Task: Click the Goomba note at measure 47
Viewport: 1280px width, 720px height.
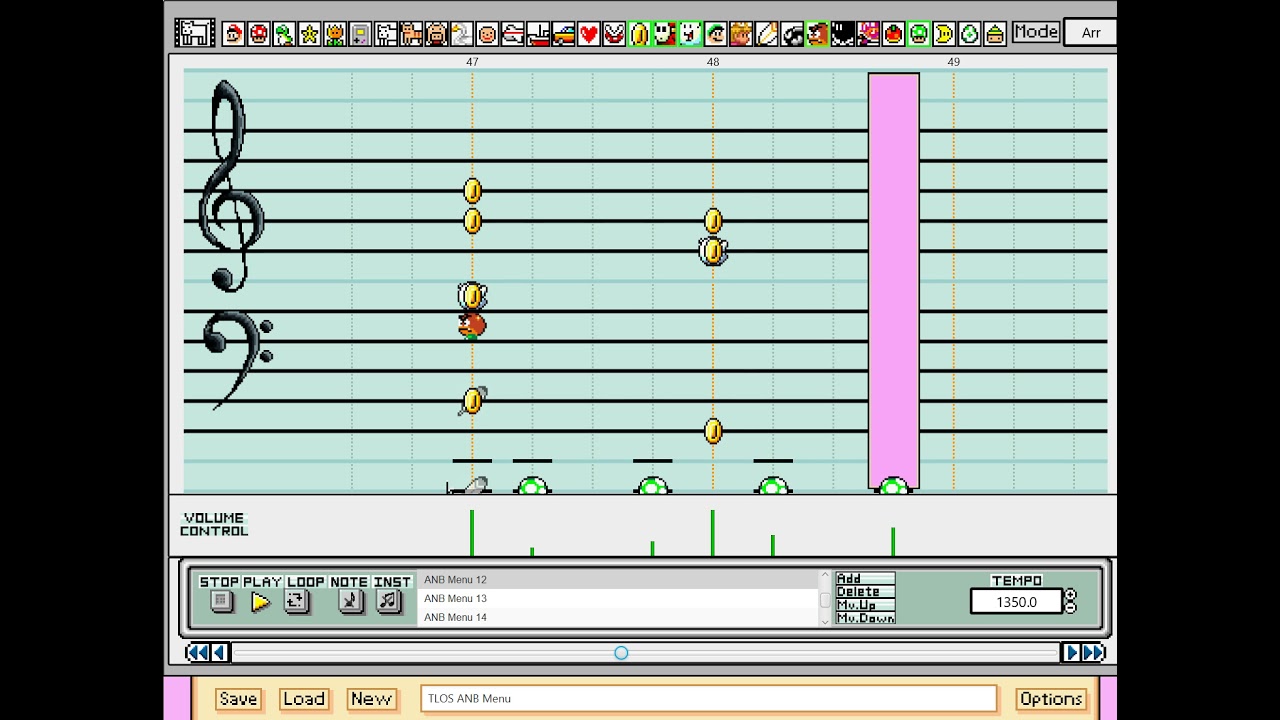Action: click(472, 326)
